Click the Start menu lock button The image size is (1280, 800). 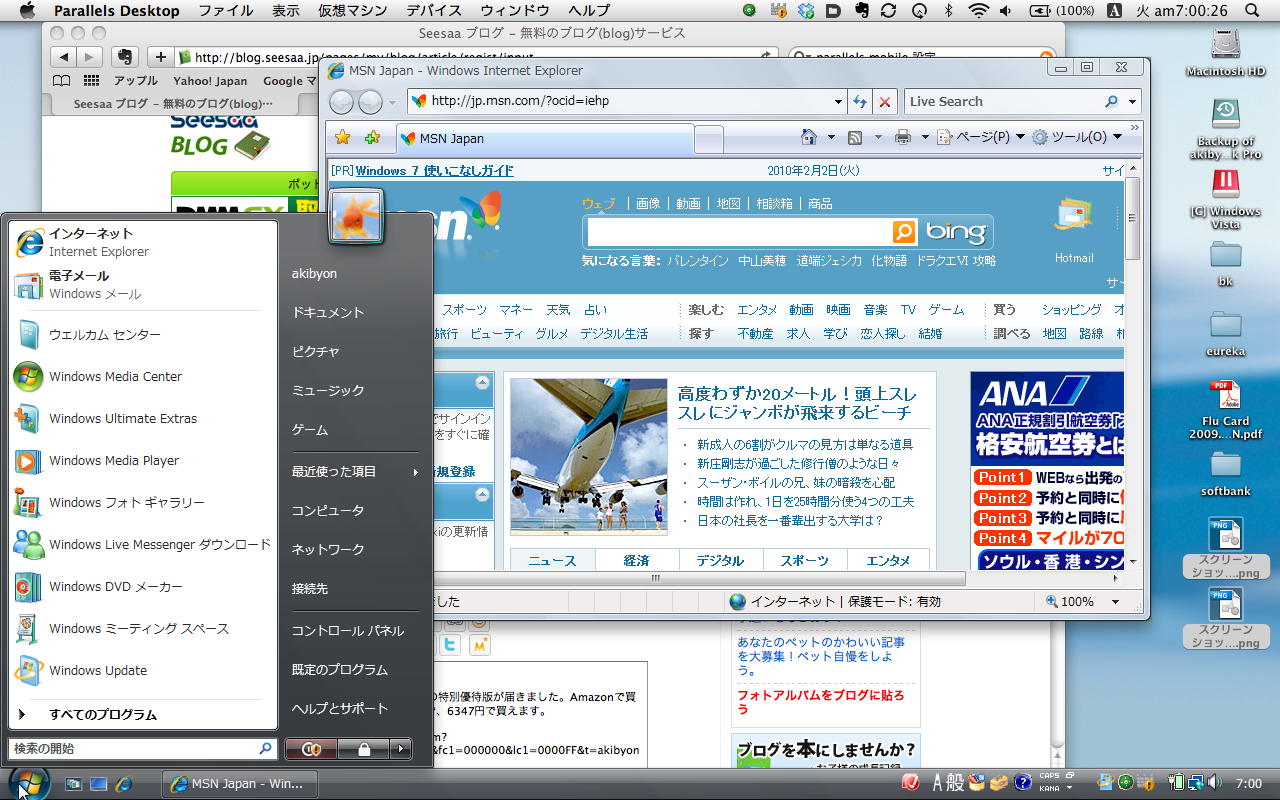click(x=364, y=748)
